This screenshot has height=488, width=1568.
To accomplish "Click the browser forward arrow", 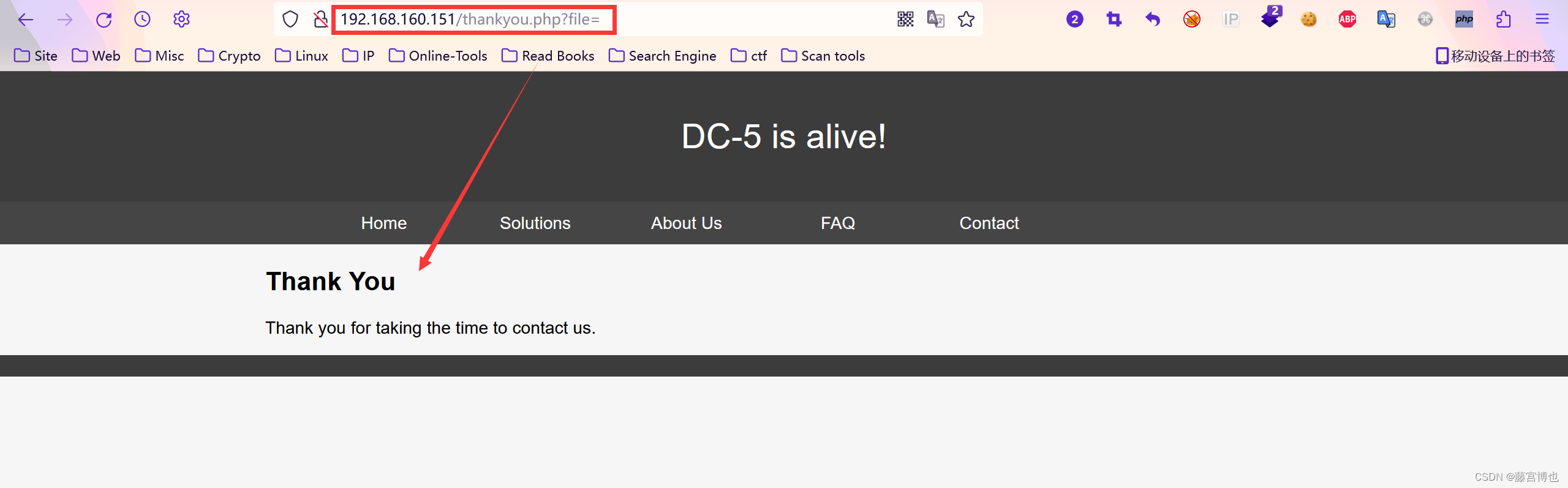I will (65, 20).
